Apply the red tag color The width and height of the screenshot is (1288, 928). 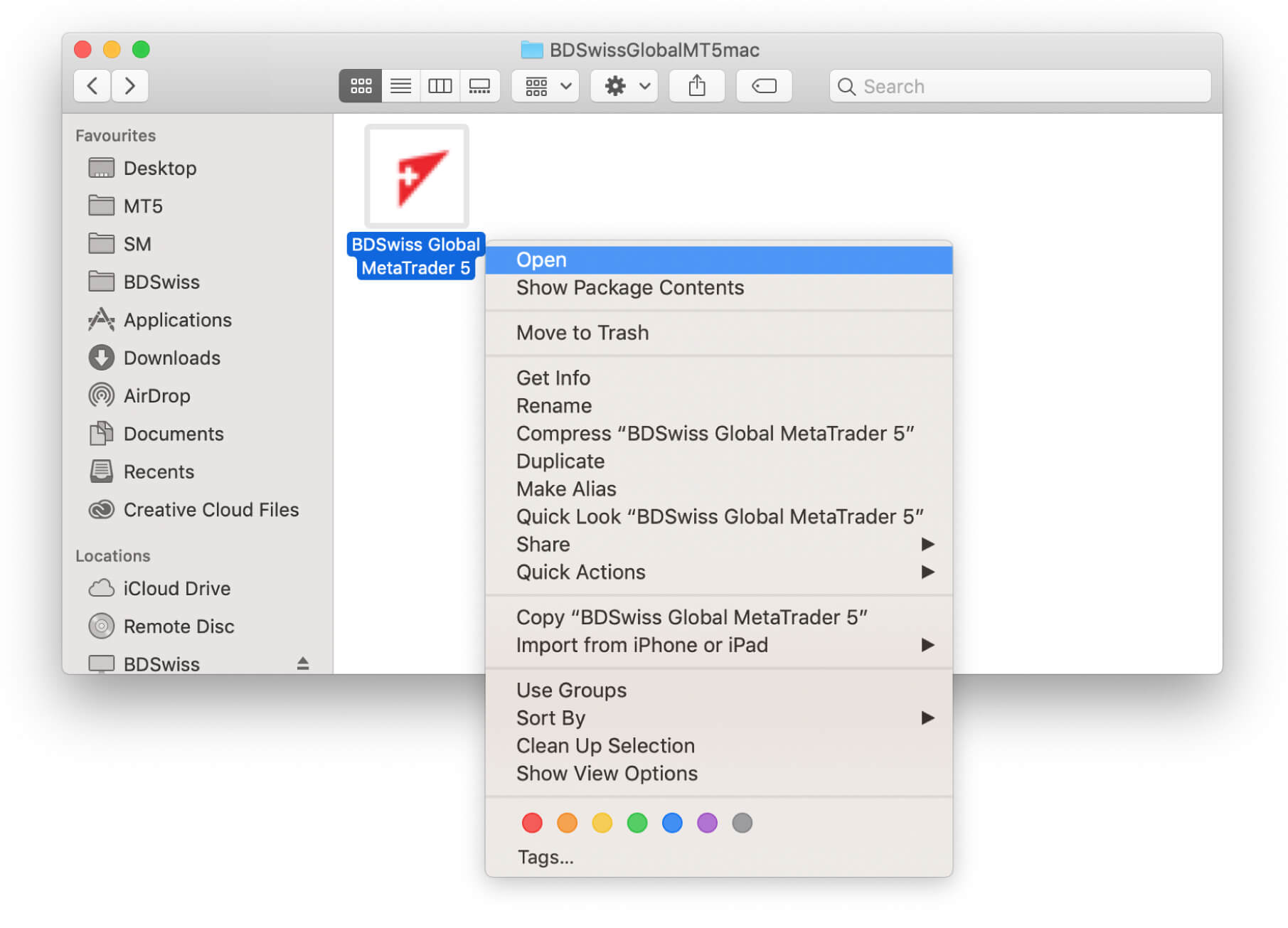pos(531,823)
